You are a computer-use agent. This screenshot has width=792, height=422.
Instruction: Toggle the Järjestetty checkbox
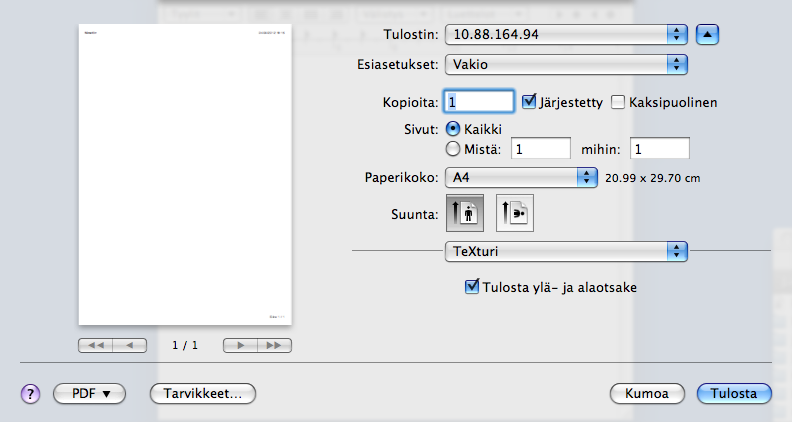coord(530,101)
